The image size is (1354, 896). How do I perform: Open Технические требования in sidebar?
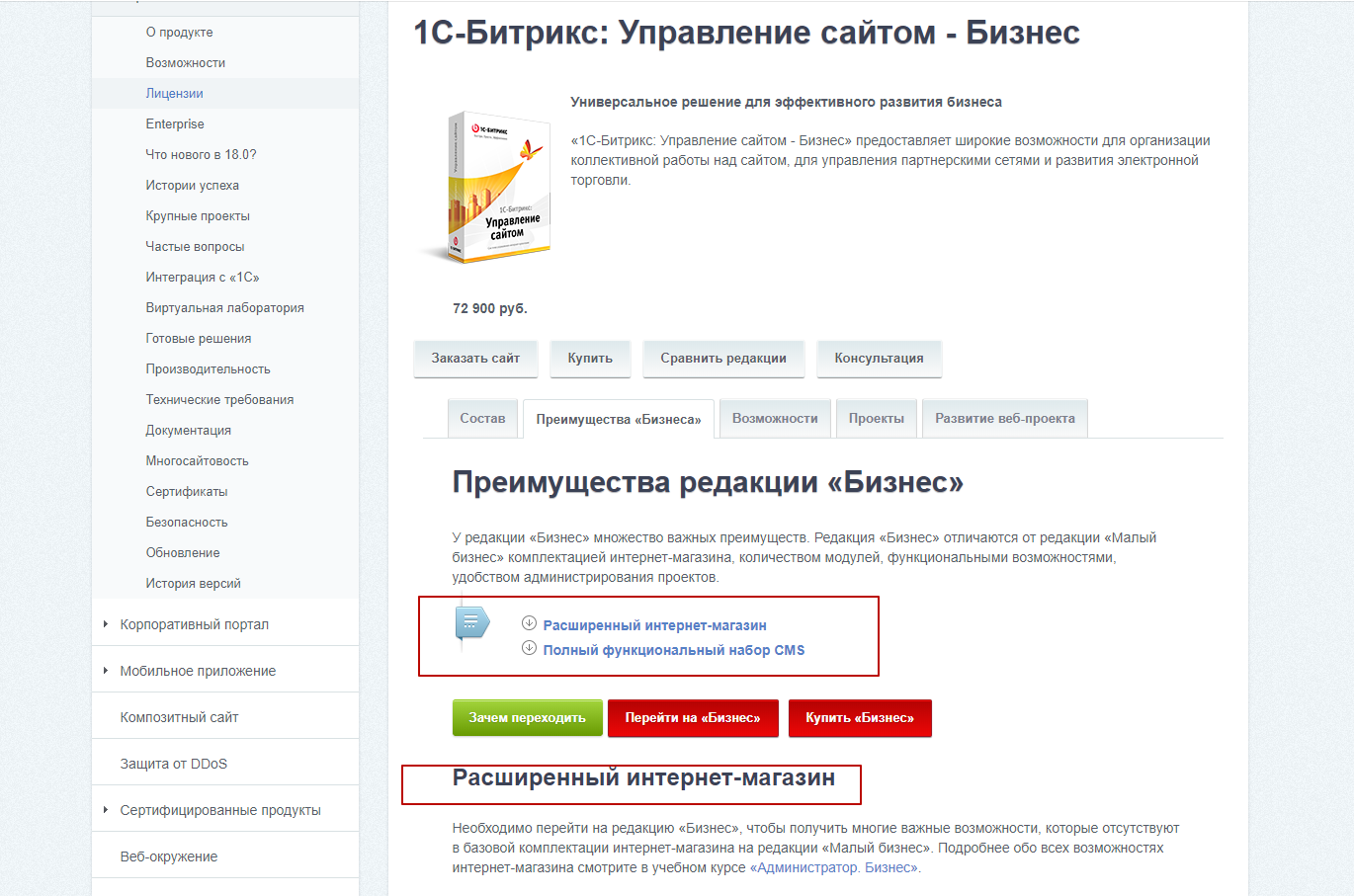pos(219,399)
